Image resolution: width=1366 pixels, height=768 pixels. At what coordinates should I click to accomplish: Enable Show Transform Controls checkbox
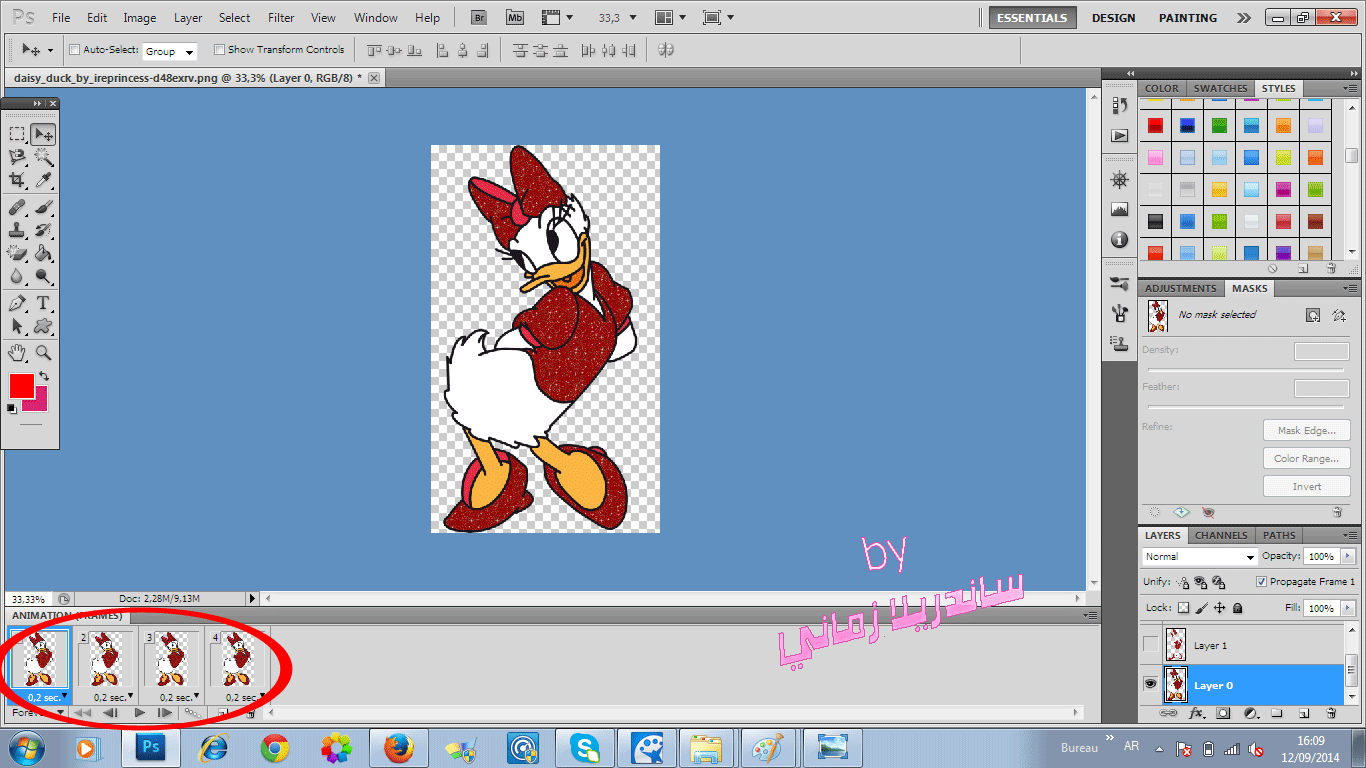[x=219, y=50]
